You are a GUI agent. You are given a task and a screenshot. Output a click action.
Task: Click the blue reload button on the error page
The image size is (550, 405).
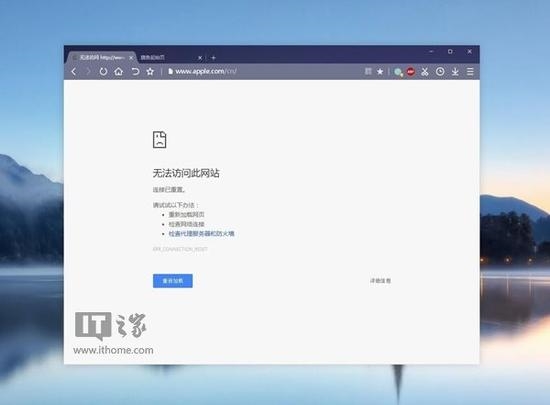173,281
